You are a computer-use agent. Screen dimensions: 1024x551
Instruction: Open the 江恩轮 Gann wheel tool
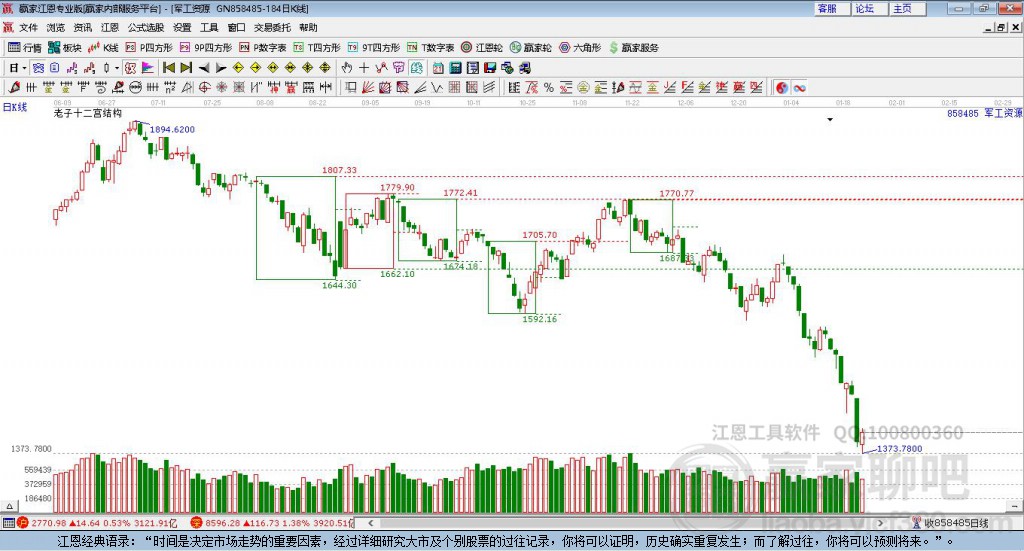click(x=482, y=48)
